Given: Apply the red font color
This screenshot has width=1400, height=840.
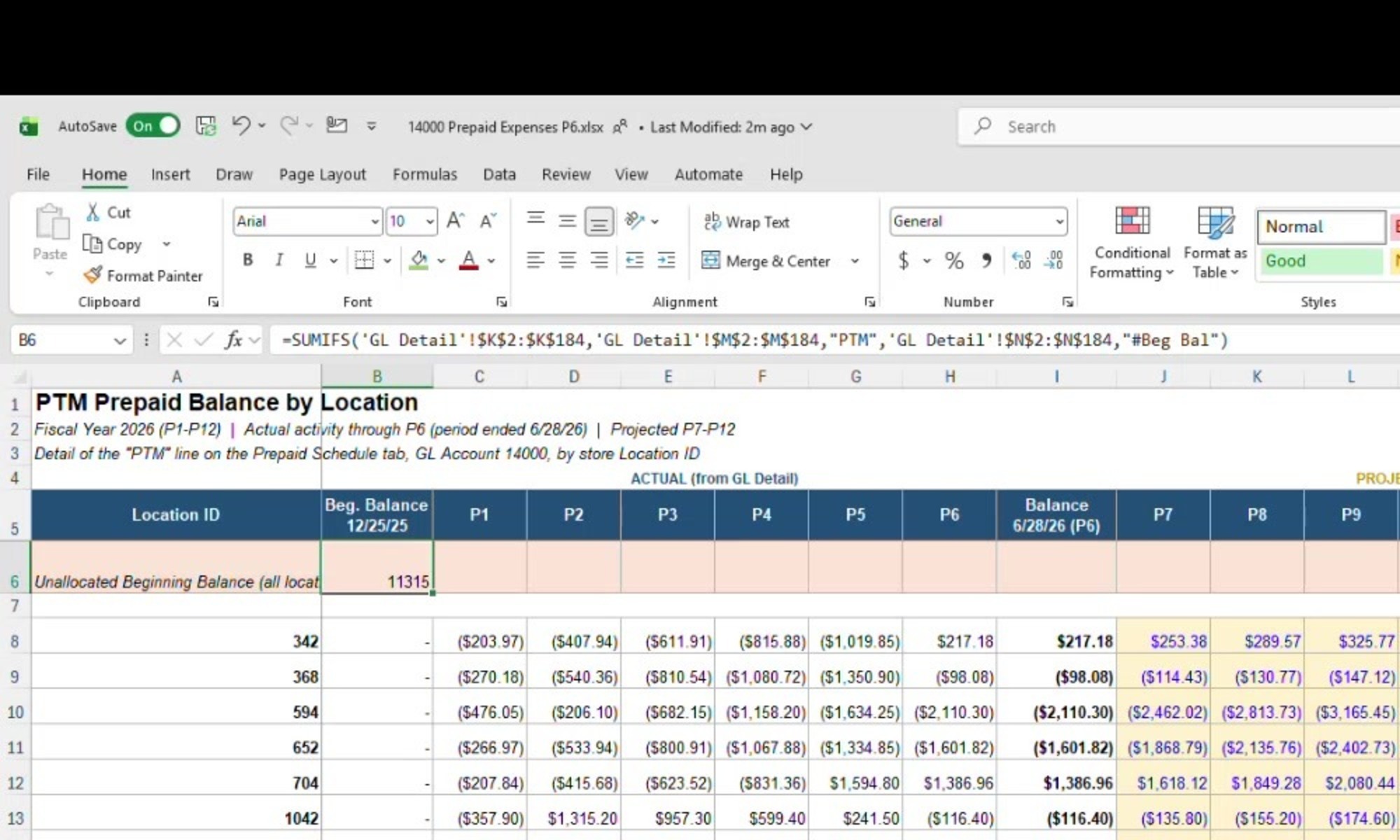Looking at the screenshot, I should tap(468, 260).
